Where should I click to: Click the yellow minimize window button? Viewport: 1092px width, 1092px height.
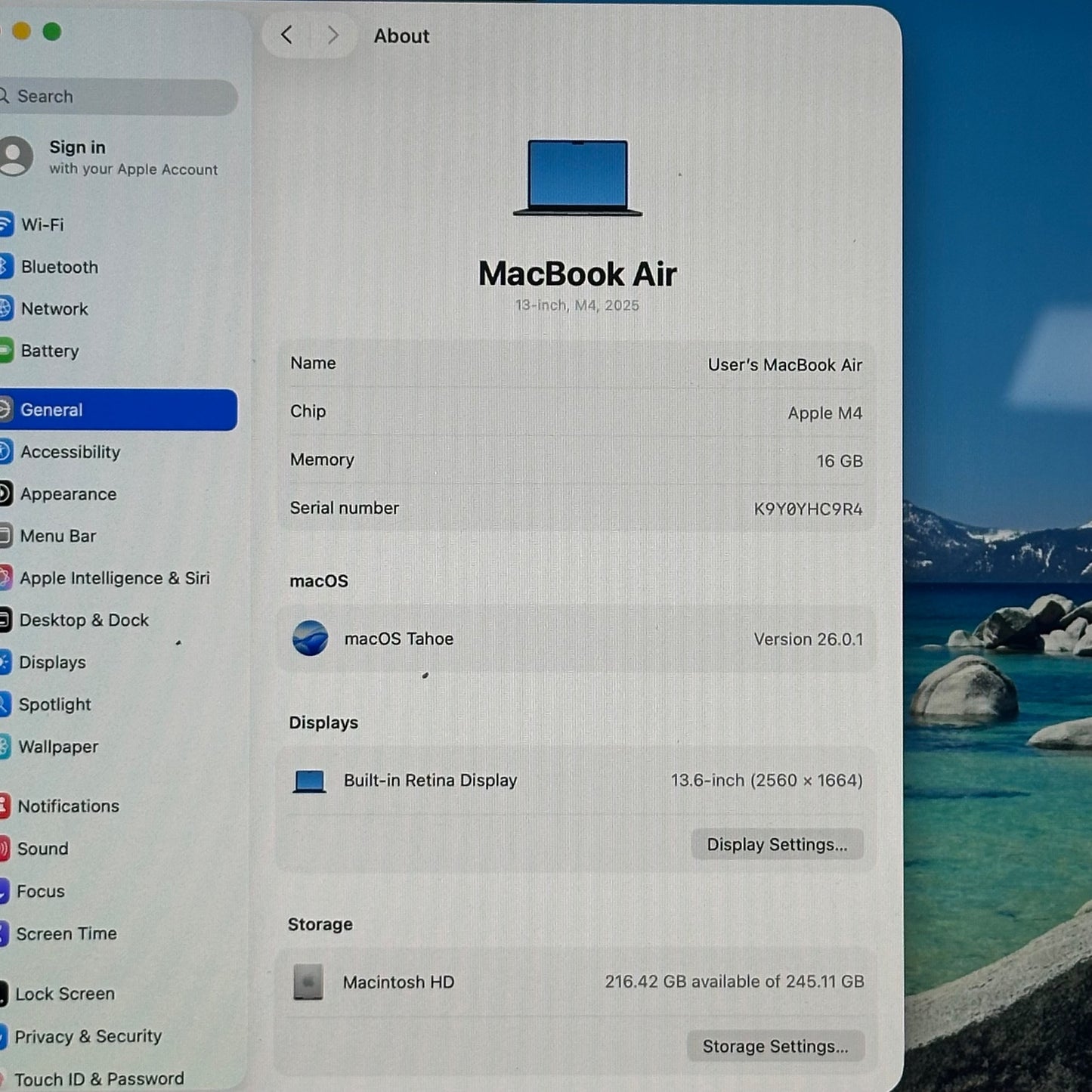[x=21, y=32]
